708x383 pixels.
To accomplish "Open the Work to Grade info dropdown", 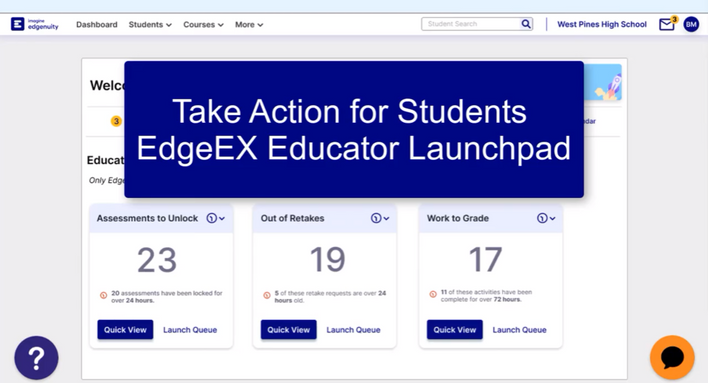I will point(546,218).
